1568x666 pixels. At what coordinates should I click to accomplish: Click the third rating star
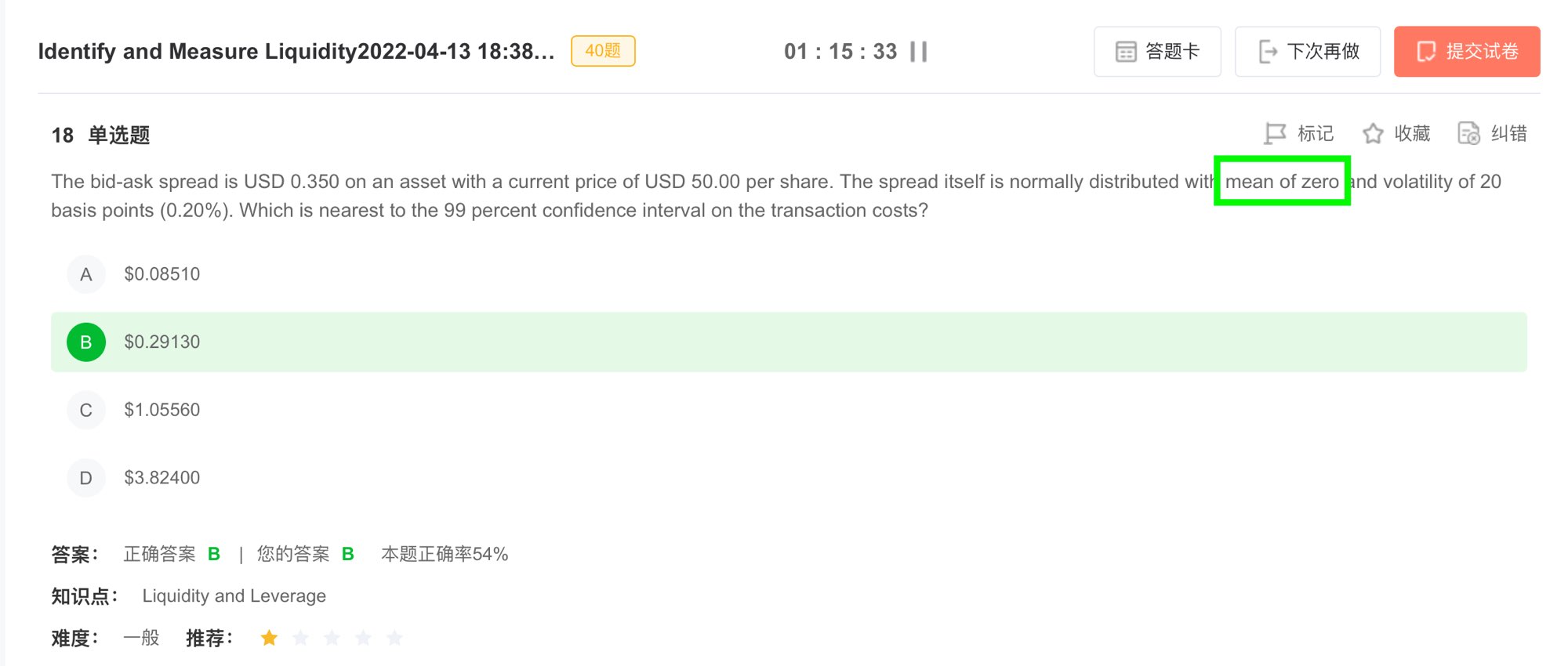pyautogui.click(x=332, y=638)
